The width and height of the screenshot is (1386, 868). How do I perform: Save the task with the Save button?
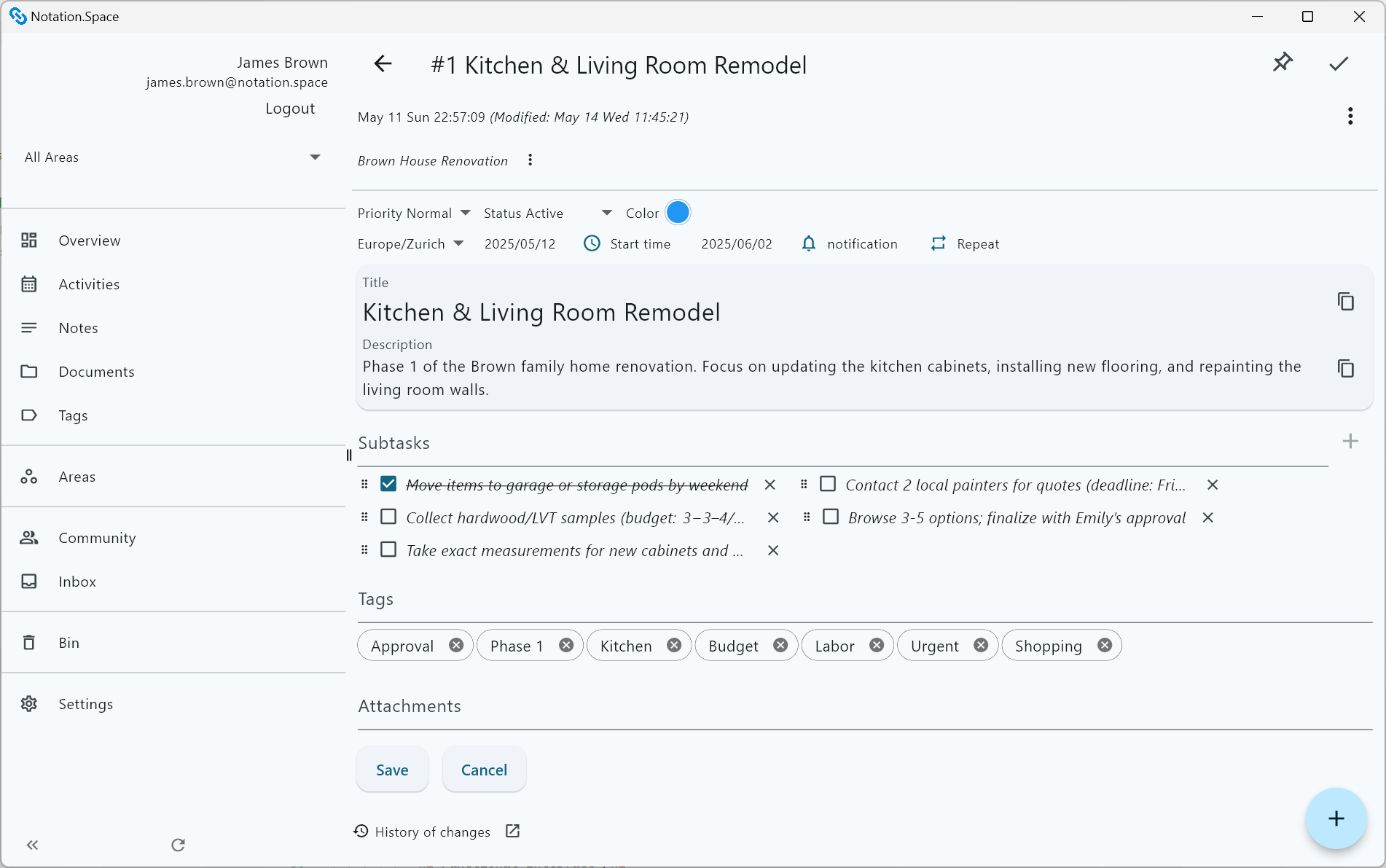pyautogui.click(x=392, y=769)
